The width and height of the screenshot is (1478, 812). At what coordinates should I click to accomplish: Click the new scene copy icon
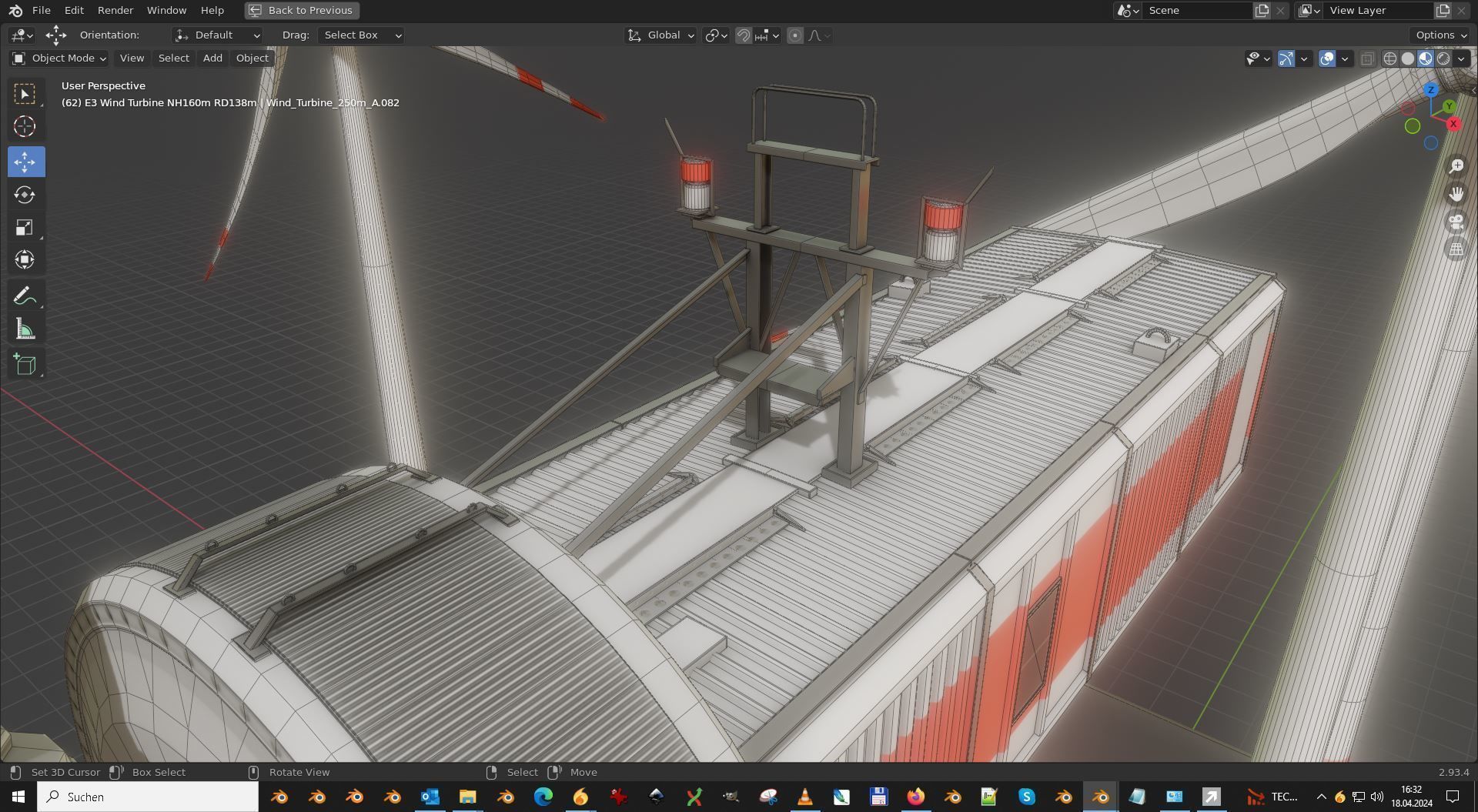(1262, 10)
